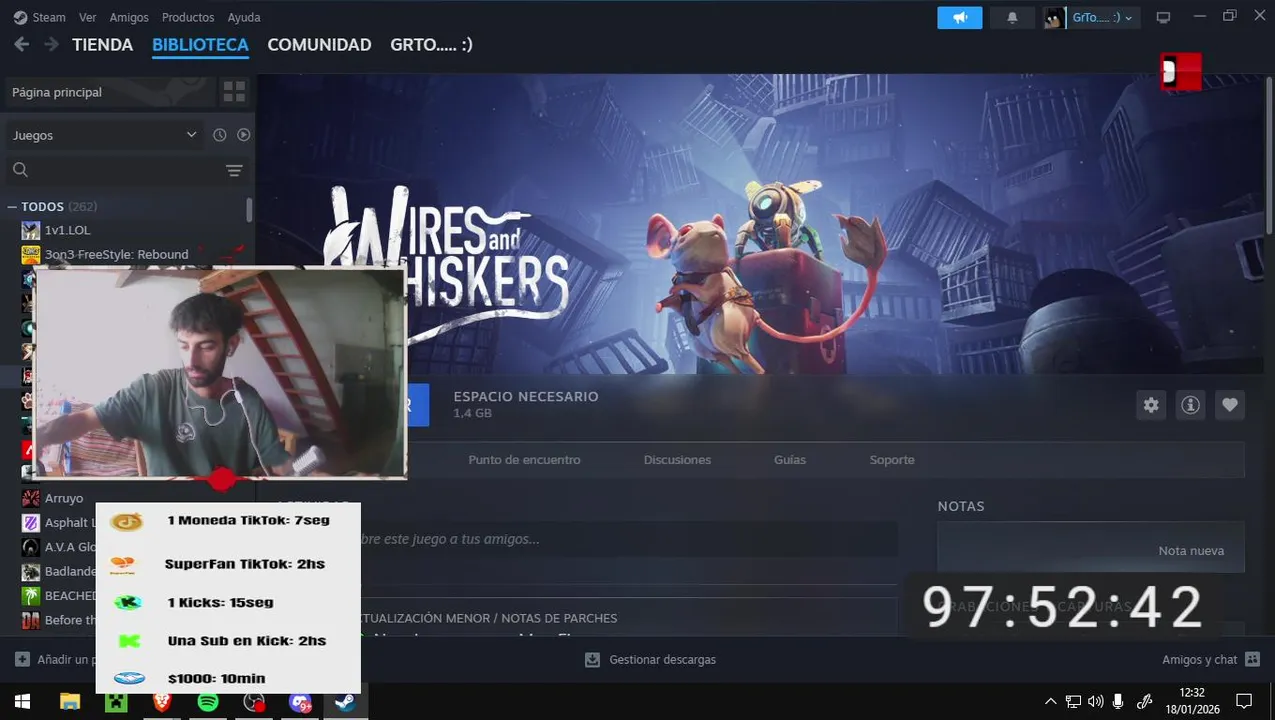This screenshot has height=720, width=1275.
Task: Click the volume icon in system tray
Action: [x=1095, y=702]
